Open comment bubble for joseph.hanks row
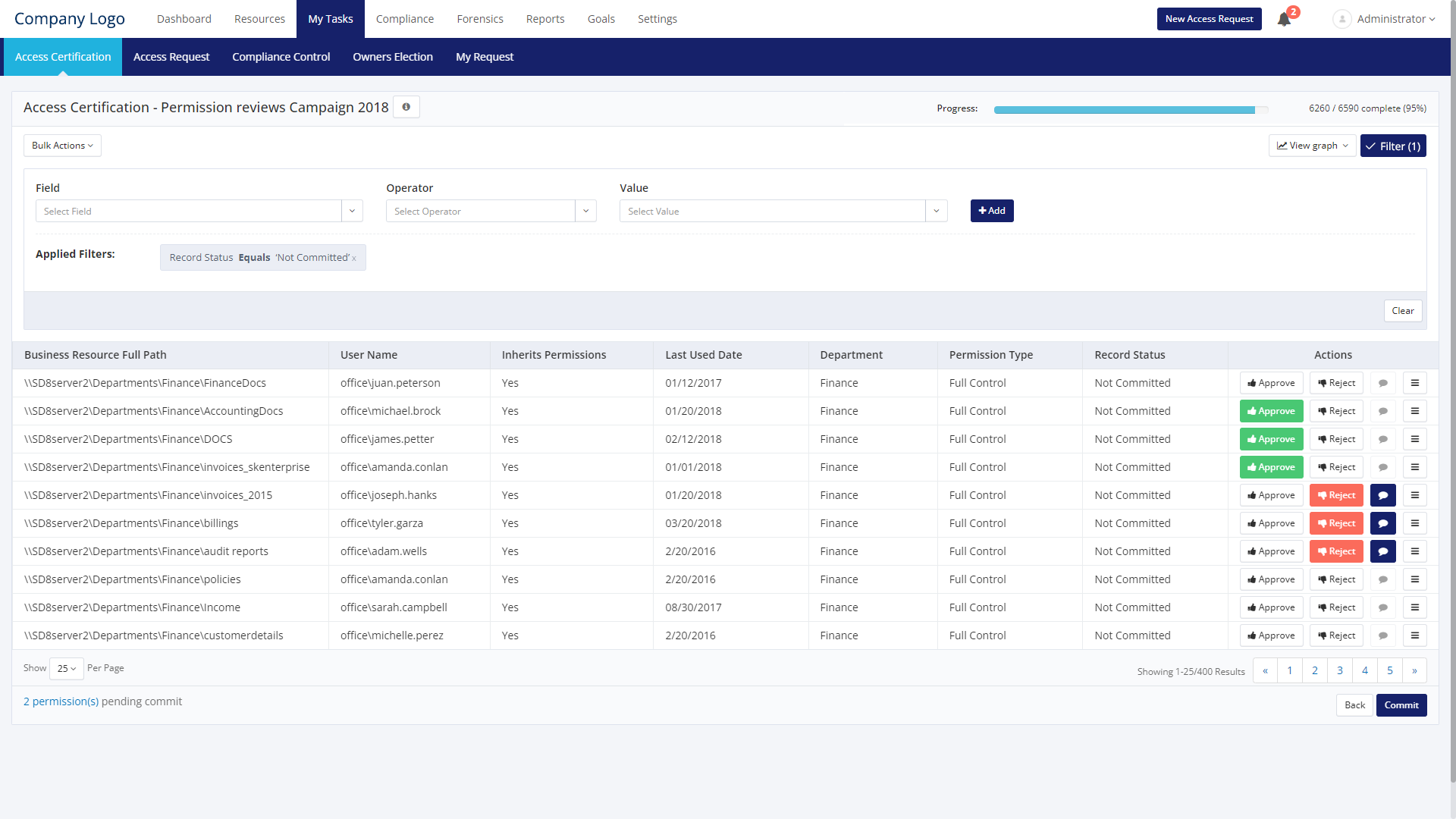 pos(1383,495)
